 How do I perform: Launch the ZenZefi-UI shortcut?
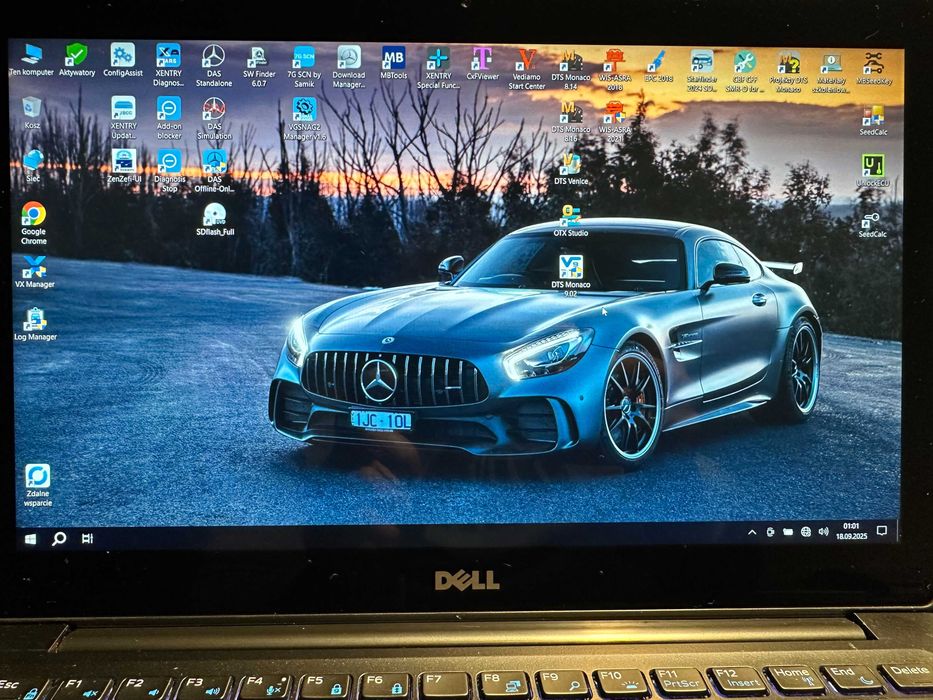point(124,165)
